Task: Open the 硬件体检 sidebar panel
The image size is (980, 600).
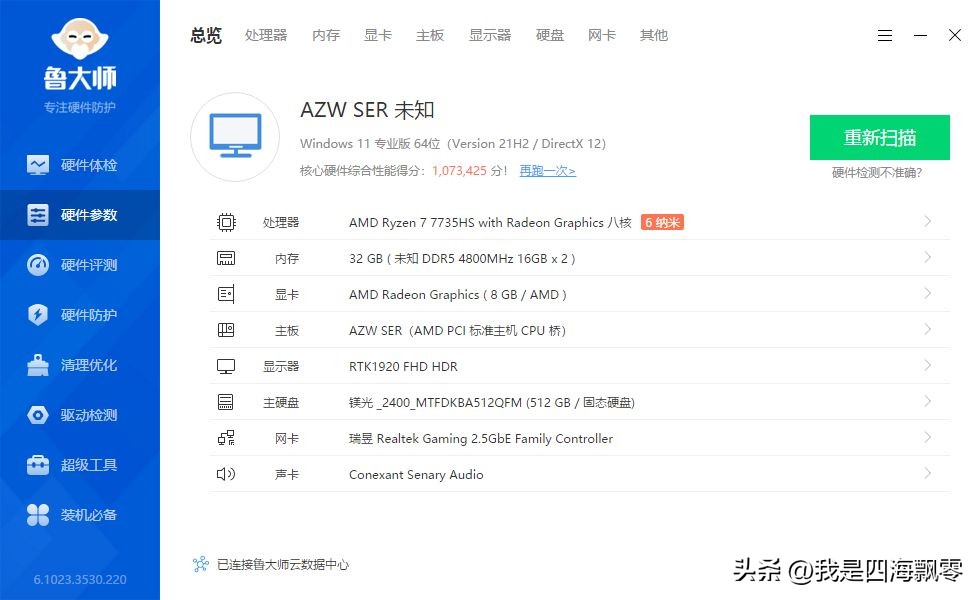Action: click(80, 164)
